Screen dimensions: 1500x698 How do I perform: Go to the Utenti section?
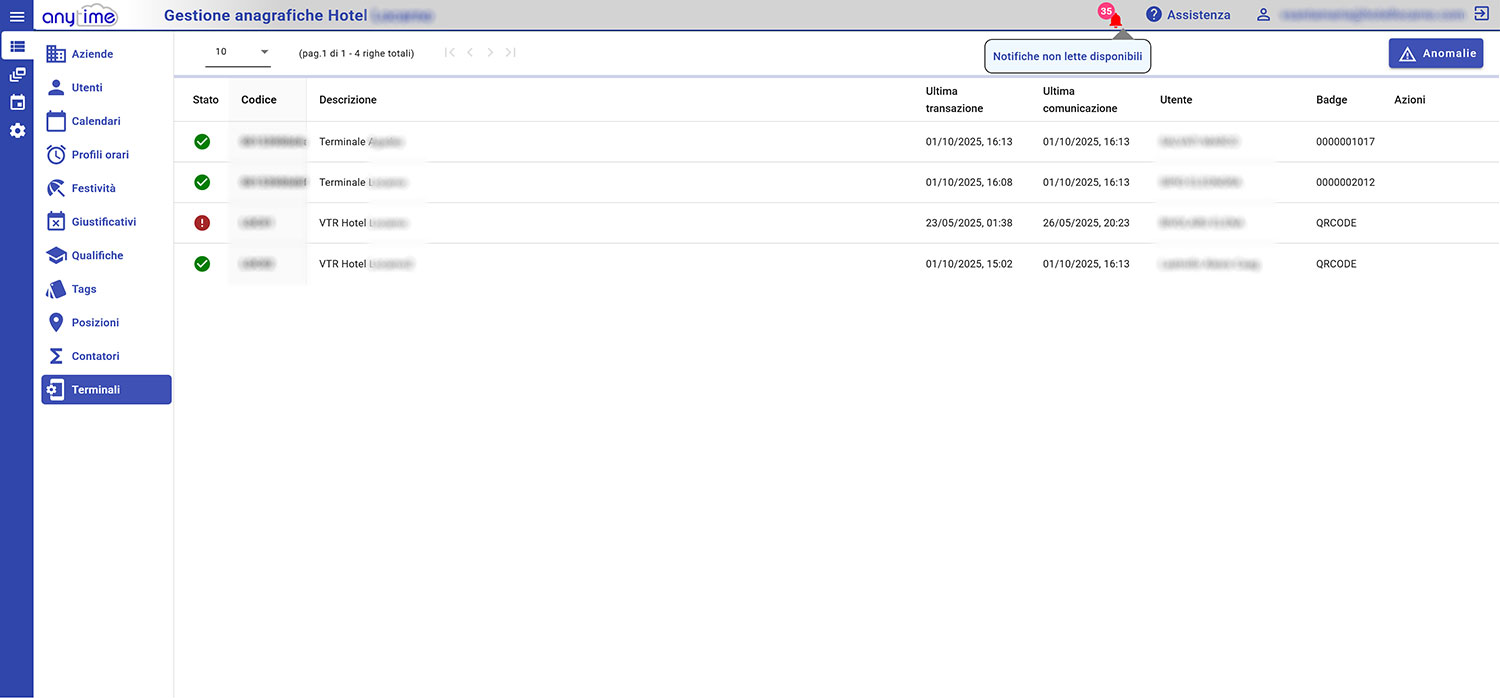87,88
